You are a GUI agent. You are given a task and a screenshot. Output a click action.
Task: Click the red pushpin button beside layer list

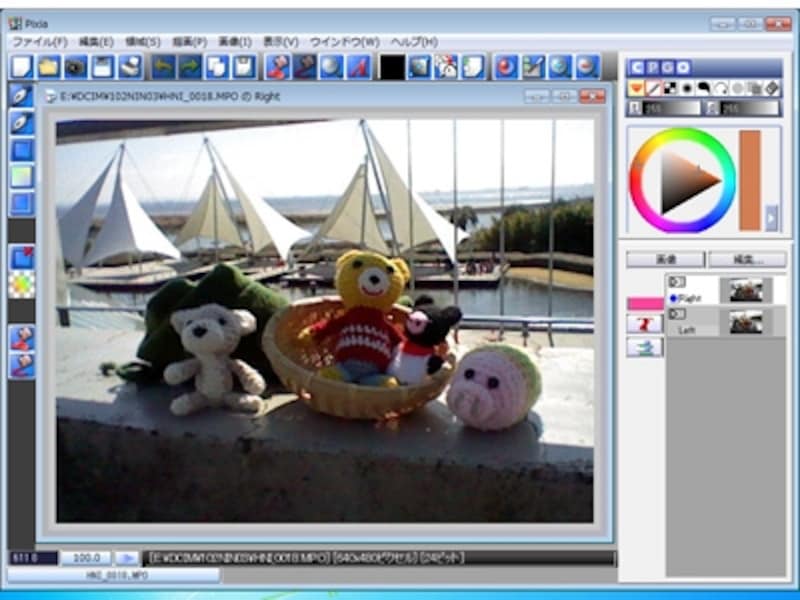[x=644, y=323]
